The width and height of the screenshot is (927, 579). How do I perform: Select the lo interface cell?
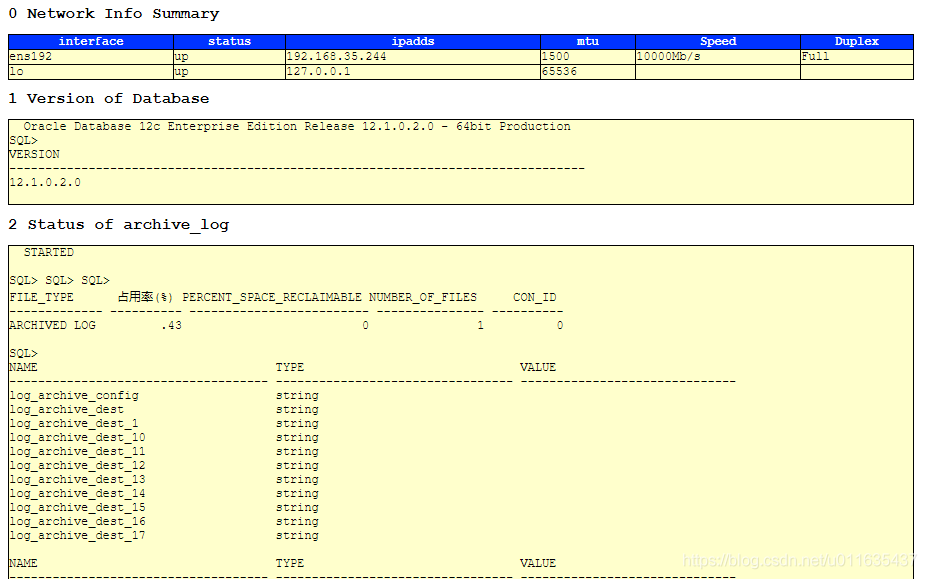click(91, 72)
